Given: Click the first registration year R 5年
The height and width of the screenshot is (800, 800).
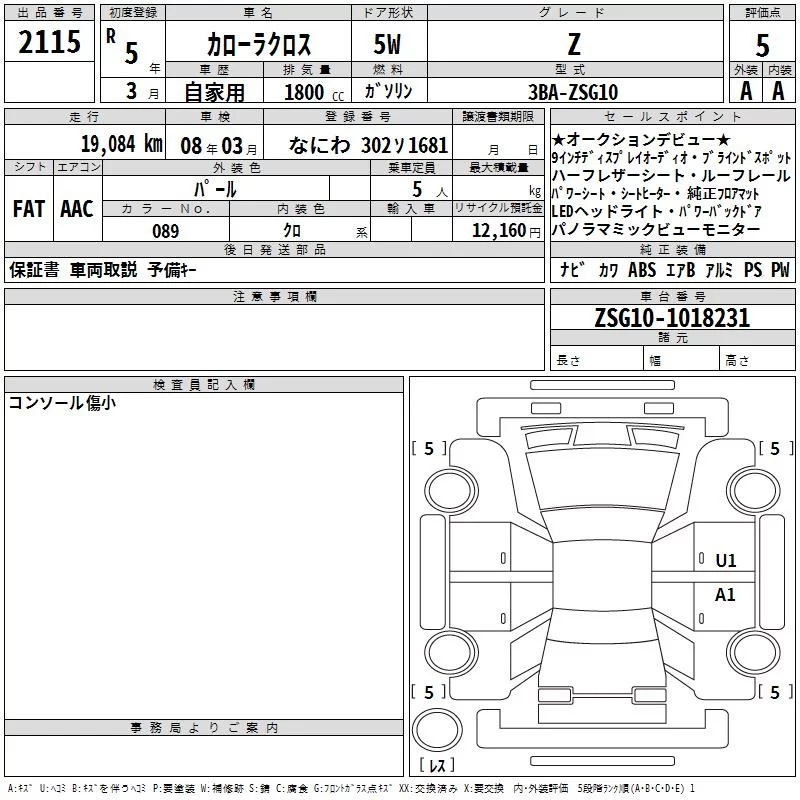Looking at the screenshot, I should pyautogui.click(x=133, y=50).
